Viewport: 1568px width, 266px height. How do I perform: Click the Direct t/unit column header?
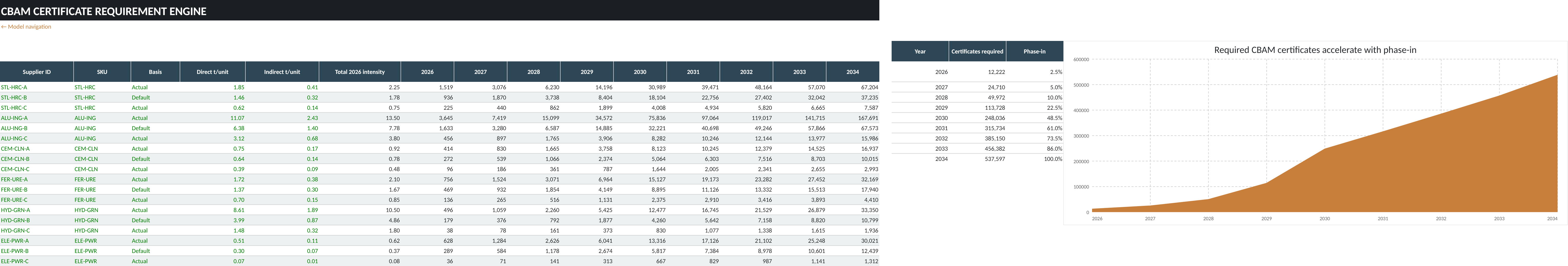coord(212,72)
